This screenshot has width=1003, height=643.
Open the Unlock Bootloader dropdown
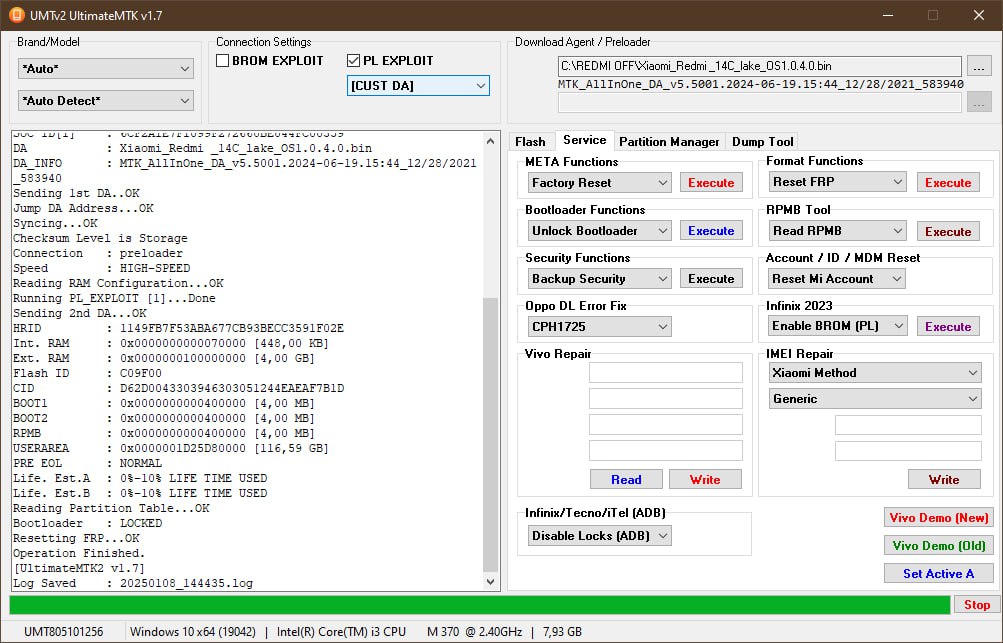click(x=599, y=231)
